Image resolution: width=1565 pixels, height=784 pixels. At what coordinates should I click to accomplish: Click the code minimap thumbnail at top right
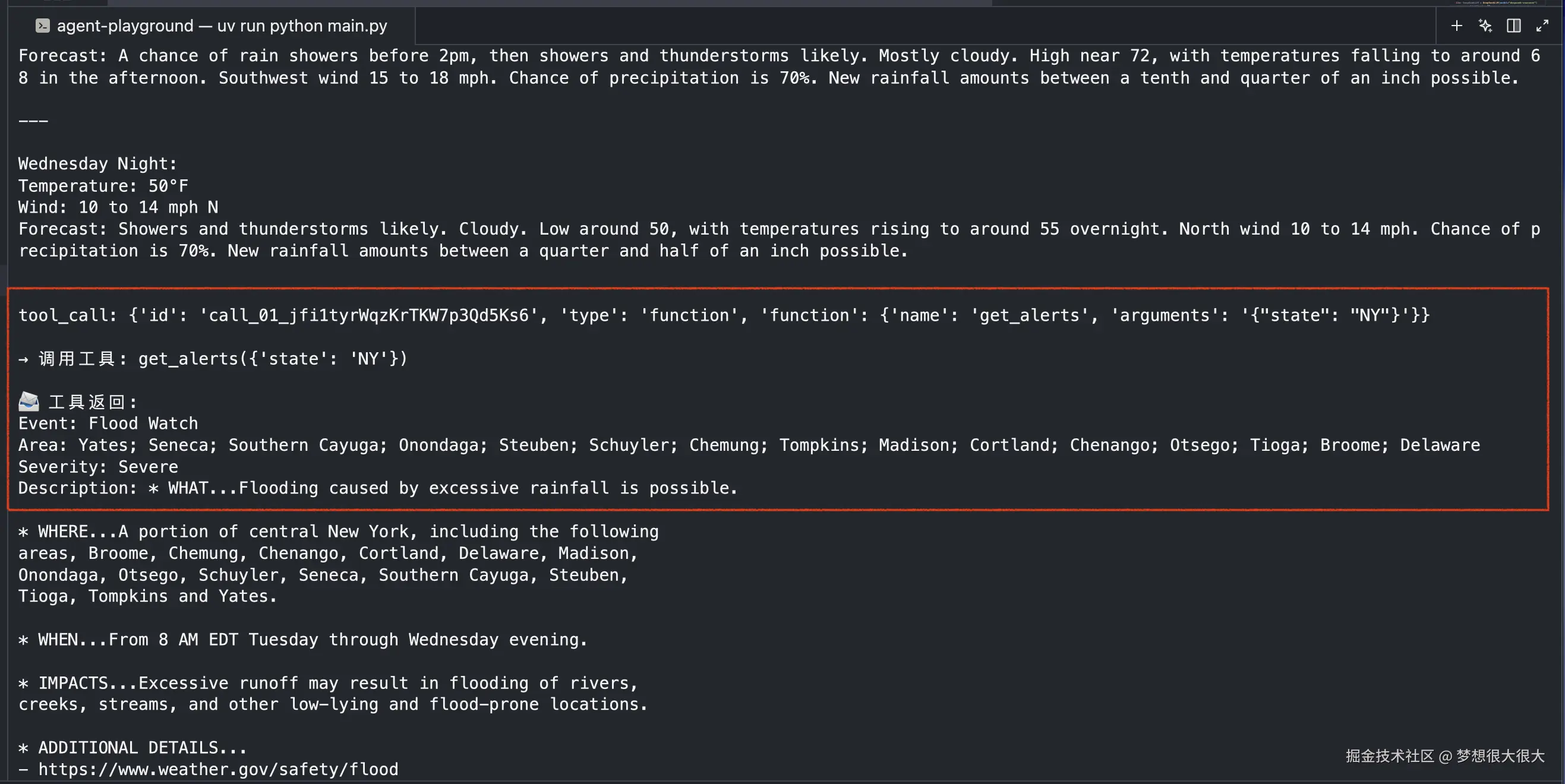[x=1495, y=3]
